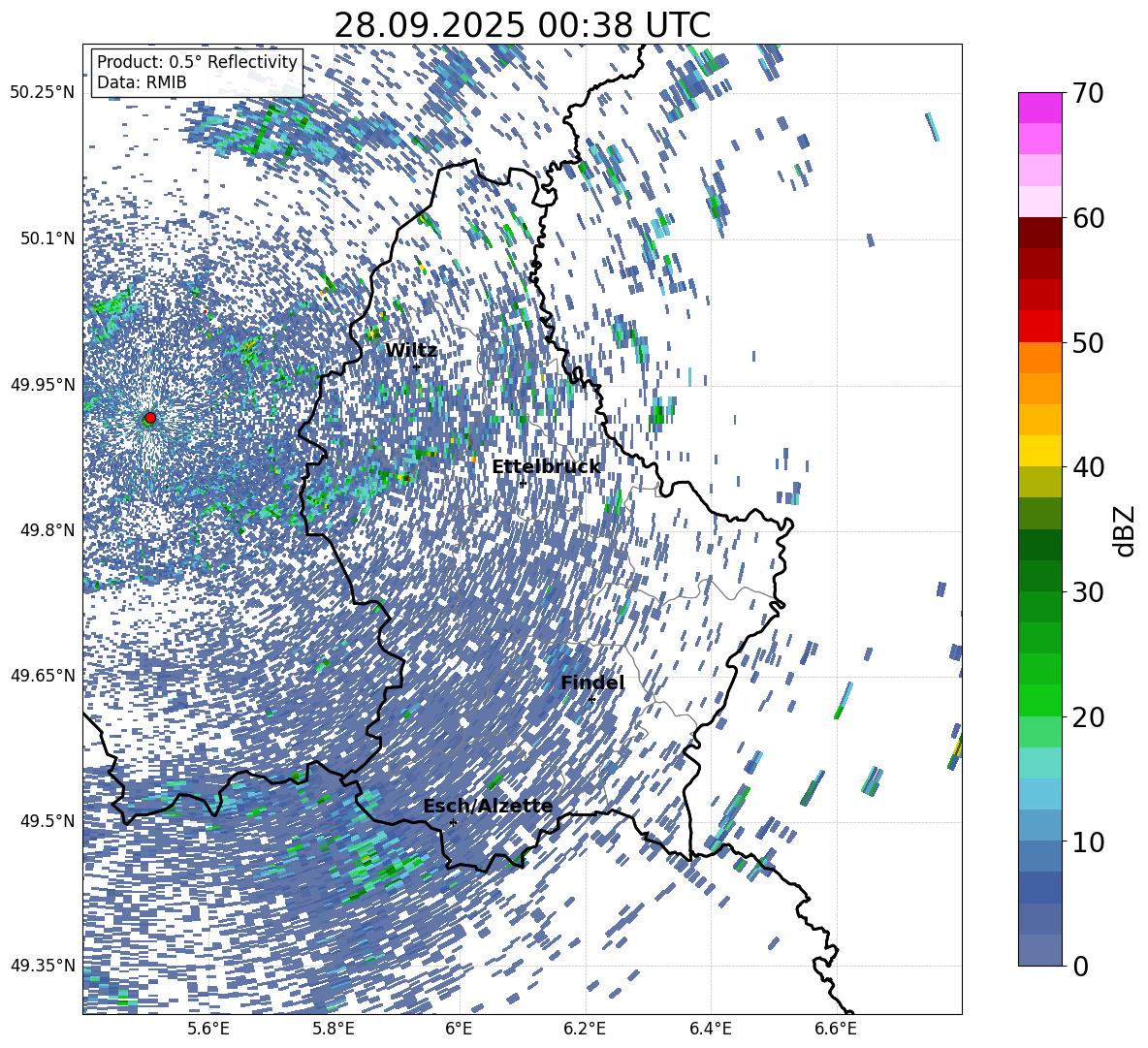This screenshot has height=1048, width=1148.
Task: Click the 6°E longitude tick label
Action: click(459, 1029)
